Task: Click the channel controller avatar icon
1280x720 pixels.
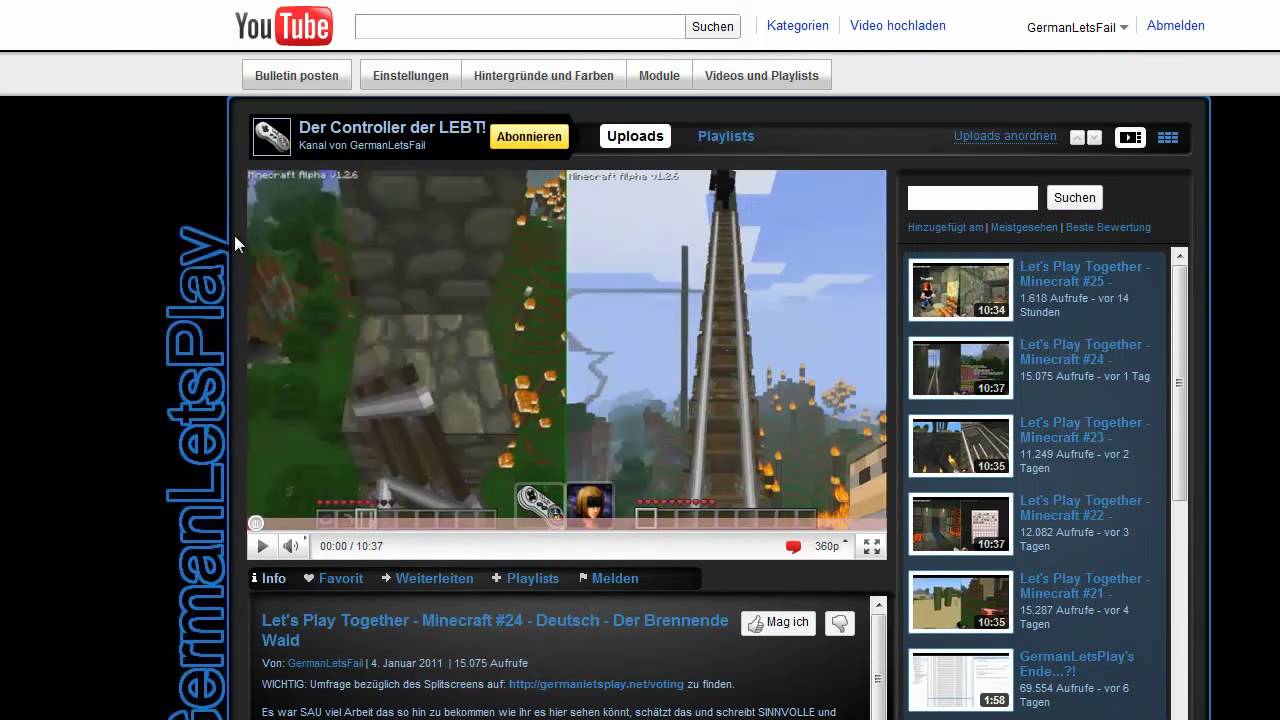Action: (x=271, y=136)
